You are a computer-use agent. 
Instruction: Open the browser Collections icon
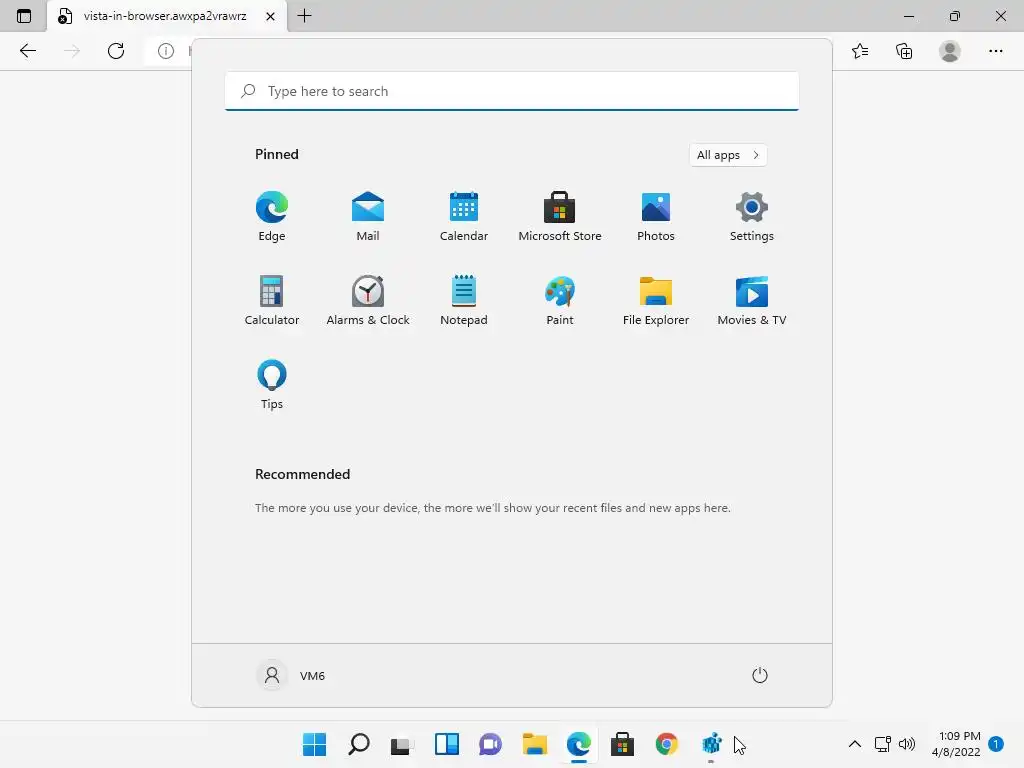tap(904, 51)
